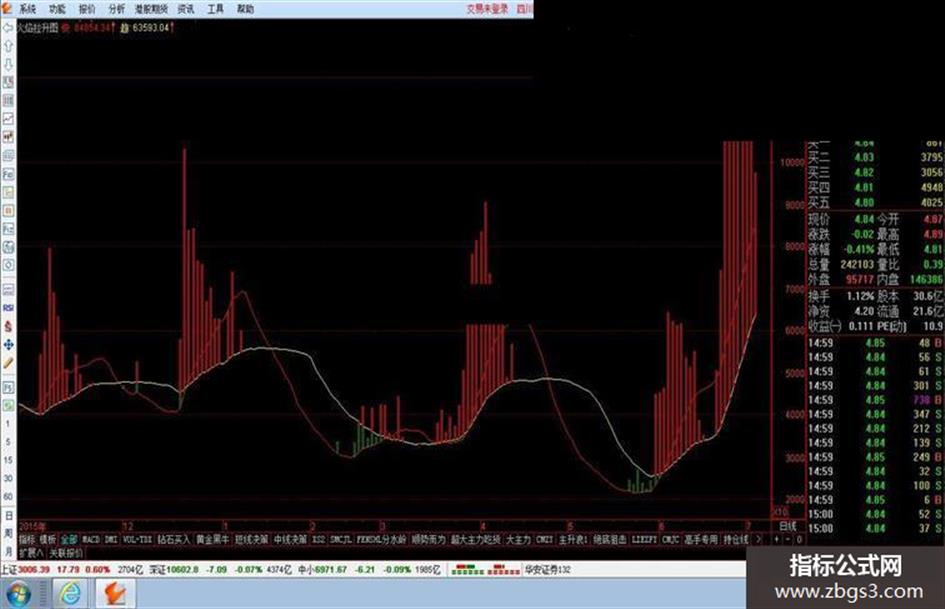
Task: Switch to the monthly (月) period
Action: point(8,552)
